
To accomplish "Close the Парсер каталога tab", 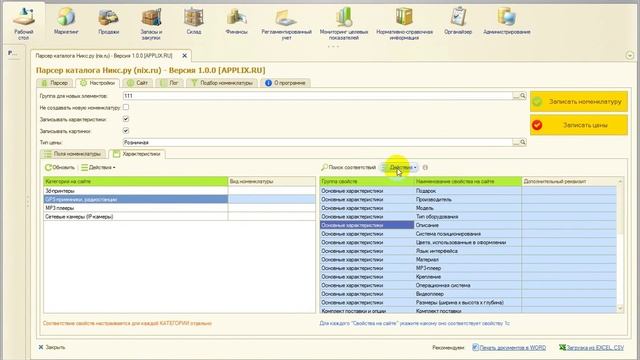I will (184, 56).
